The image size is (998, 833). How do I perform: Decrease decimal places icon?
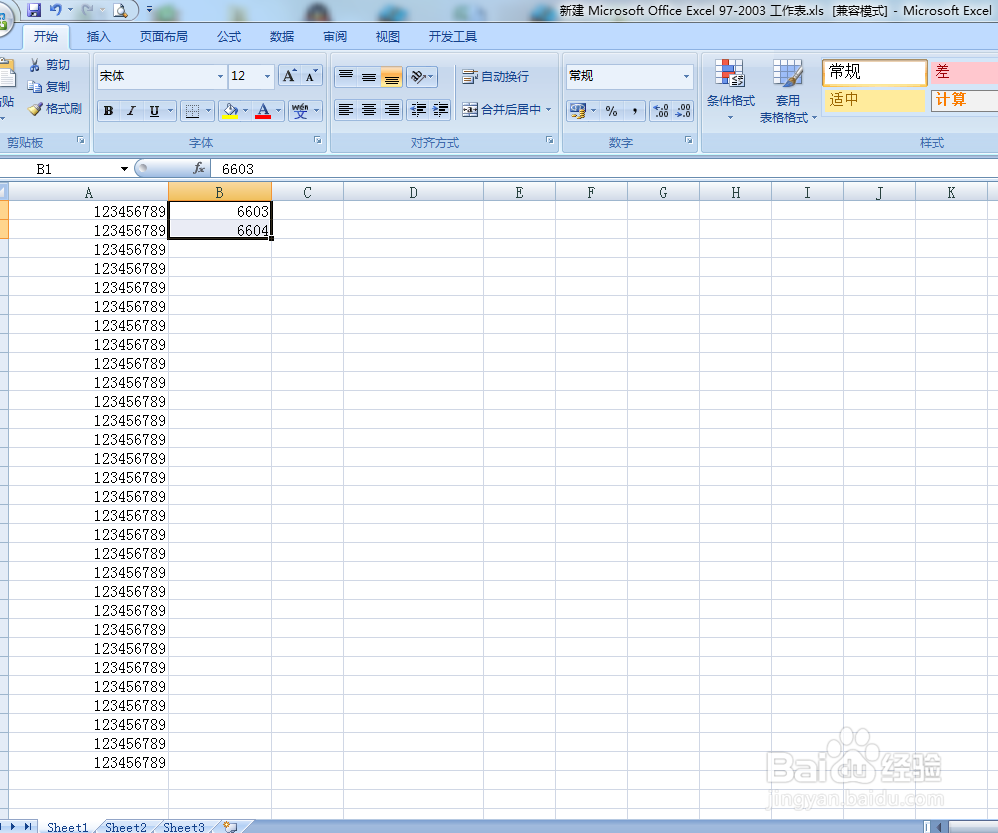683,111
